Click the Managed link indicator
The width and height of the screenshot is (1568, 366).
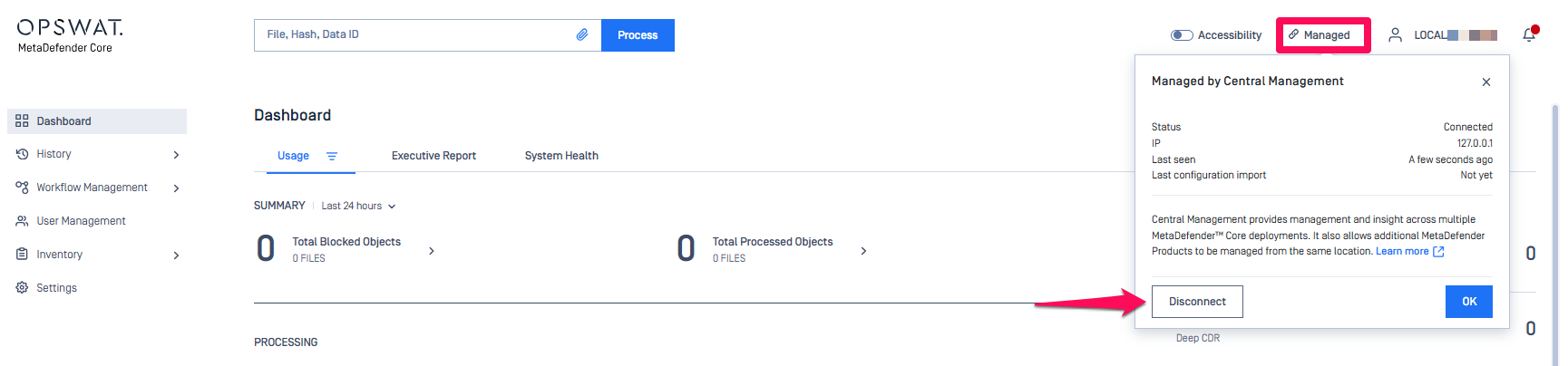[x=1322, y=35]
